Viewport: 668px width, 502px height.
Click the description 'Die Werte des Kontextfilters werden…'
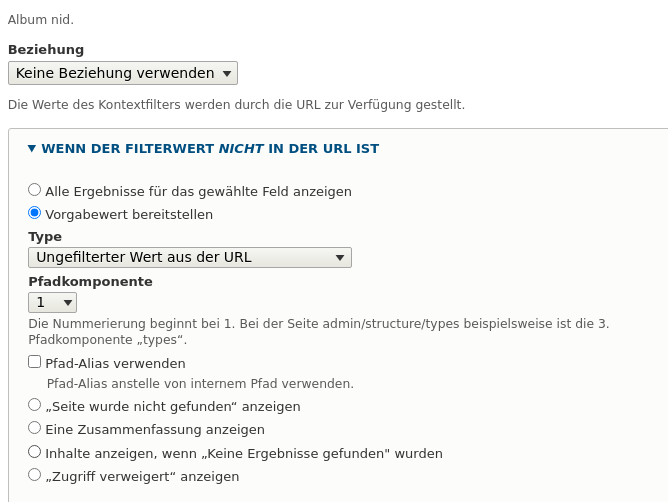(x=236, y=104)
